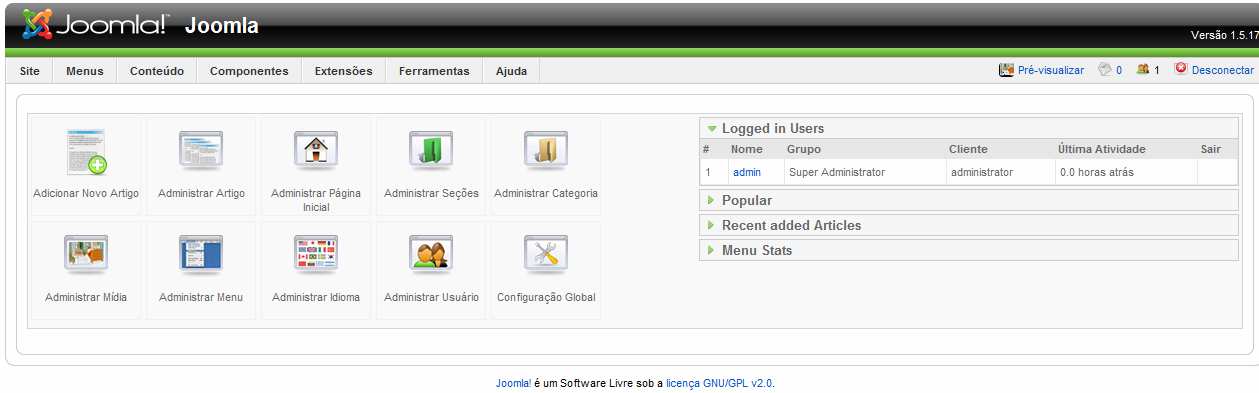The image size is (1259, 393).
Task: Open the Menus menu
Action: tap(85, 71)
